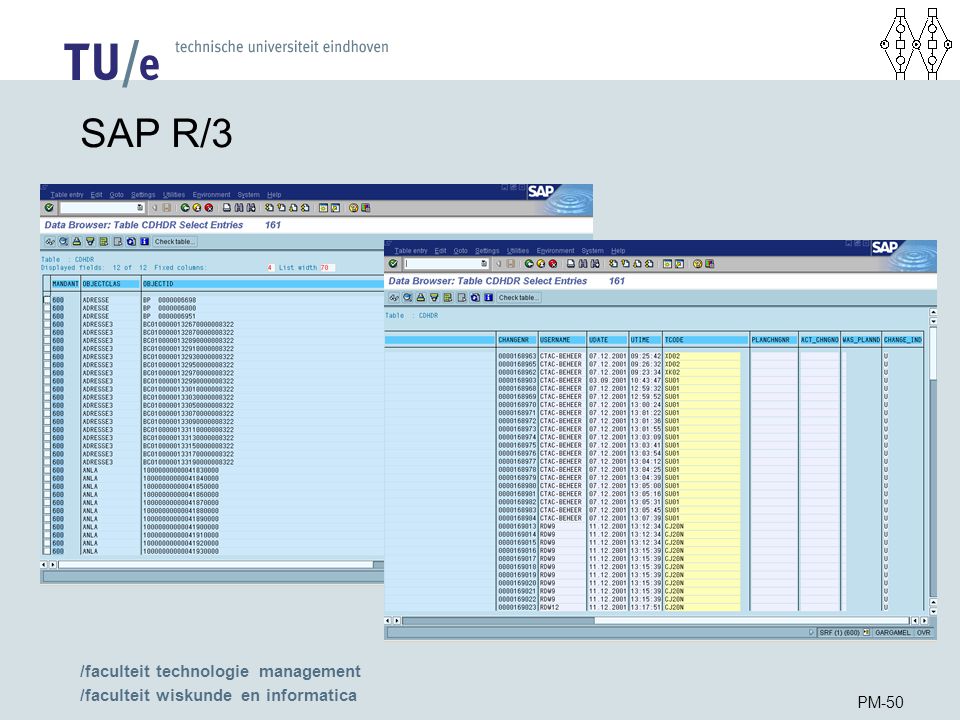Click Print icon in back window toolbar
960x720 pixels.
pos(227,208)
